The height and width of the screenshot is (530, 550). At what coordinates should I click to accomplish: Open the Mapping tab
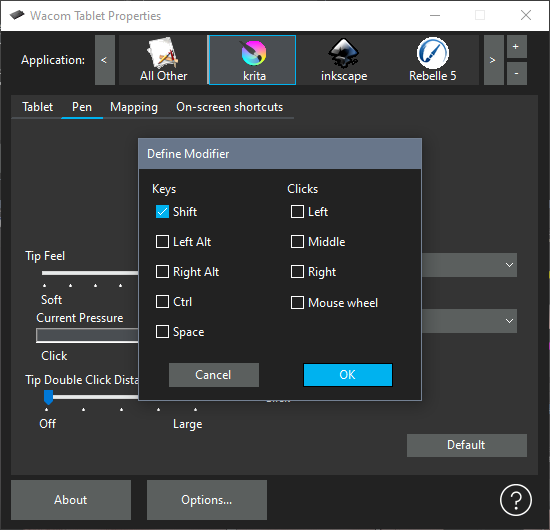[134, 107]
